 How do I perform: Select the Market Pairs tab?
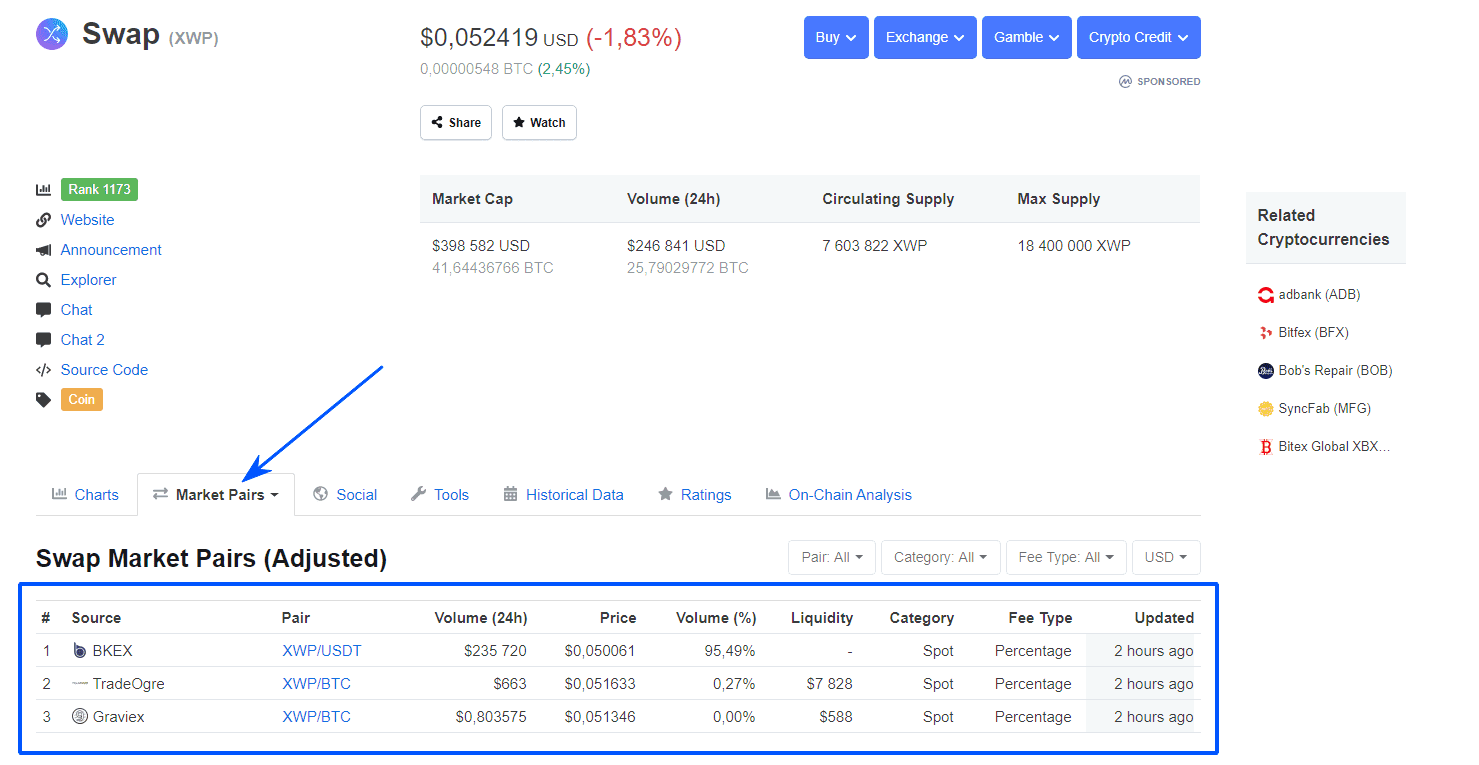(216, 495)
